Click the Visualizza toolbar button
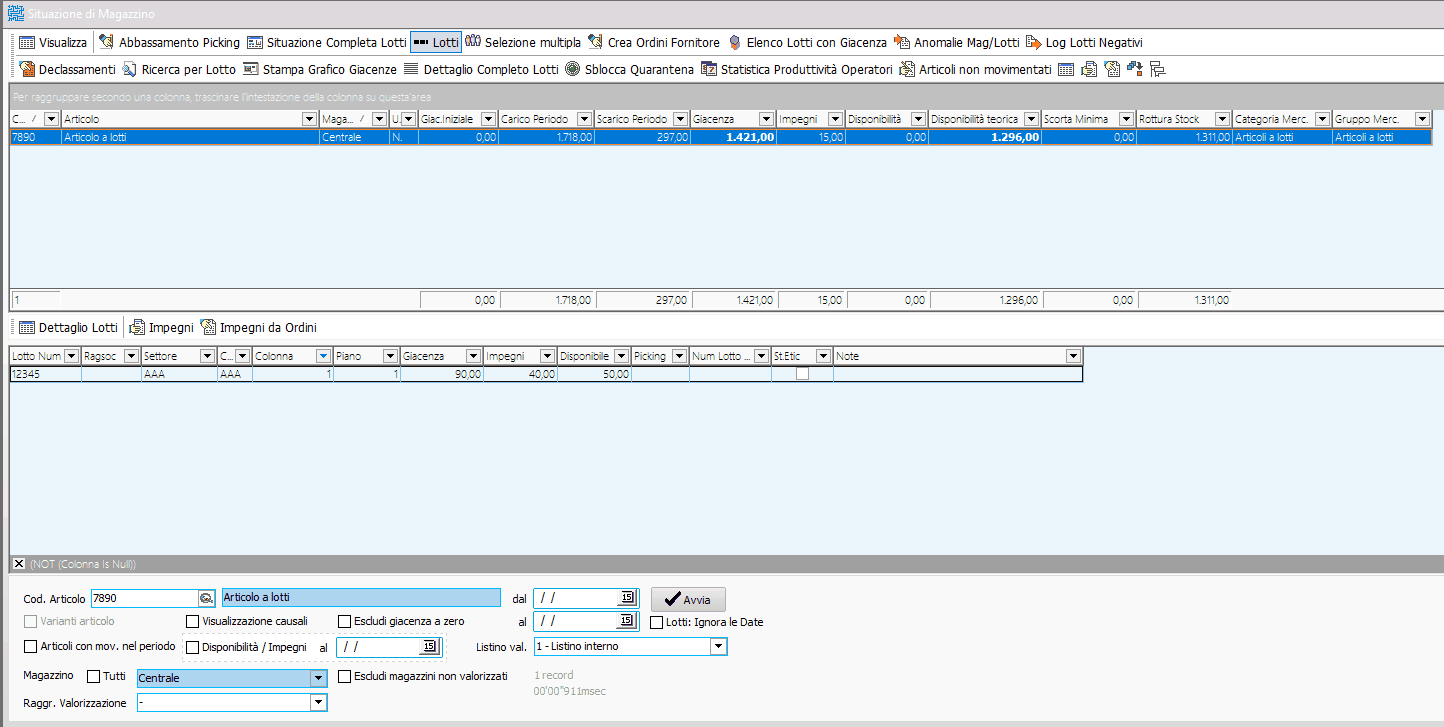This screenshot has height=727, width=1444. point(53,43)
